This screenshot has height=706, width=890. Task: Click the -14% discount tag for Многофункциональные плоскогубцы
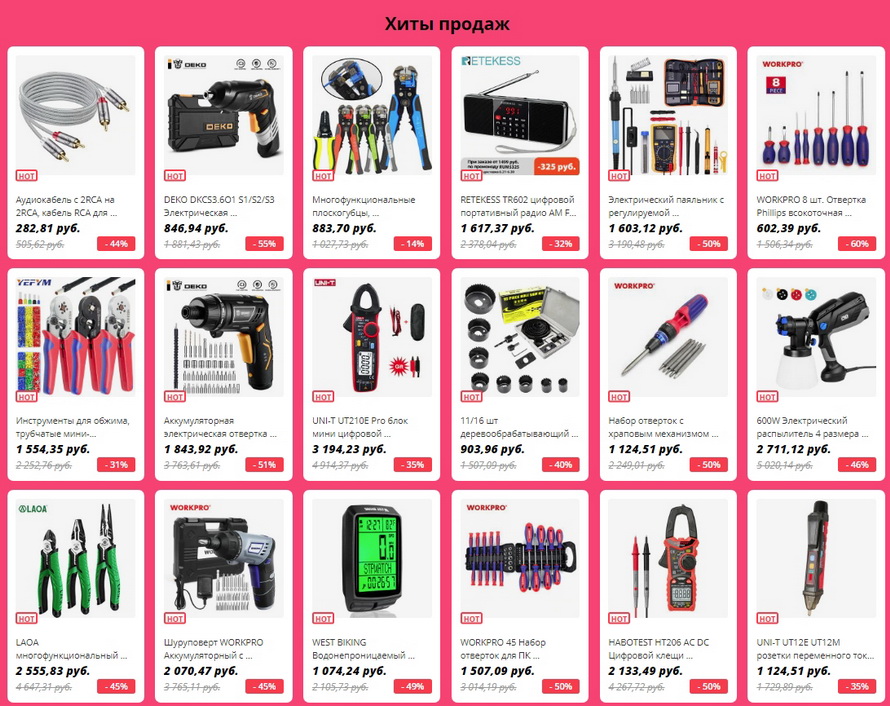coord(413,243)
